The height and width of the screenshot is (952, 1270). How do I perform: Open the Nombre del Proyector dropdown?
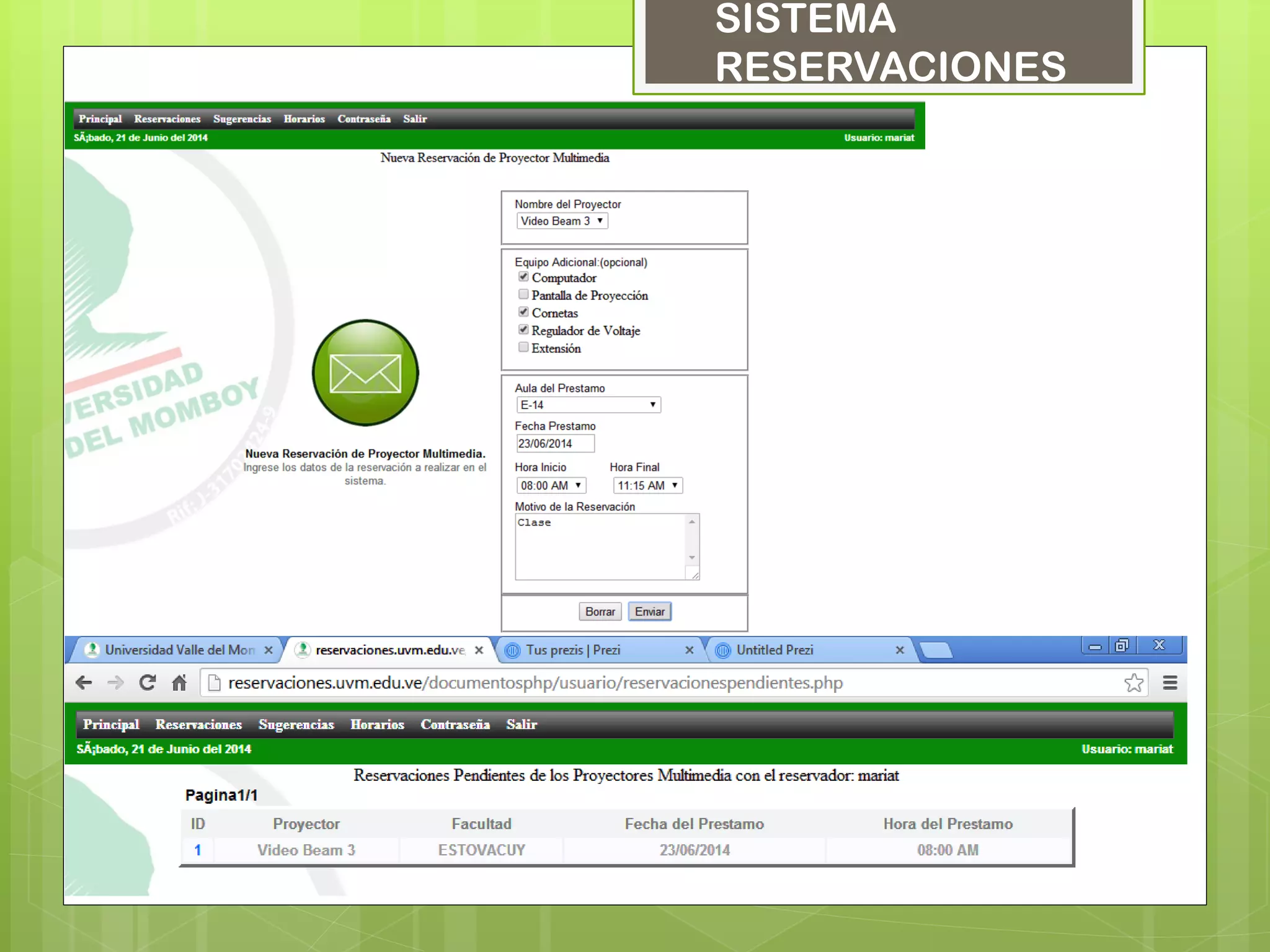pyautogui.click(x=562, y=221)
